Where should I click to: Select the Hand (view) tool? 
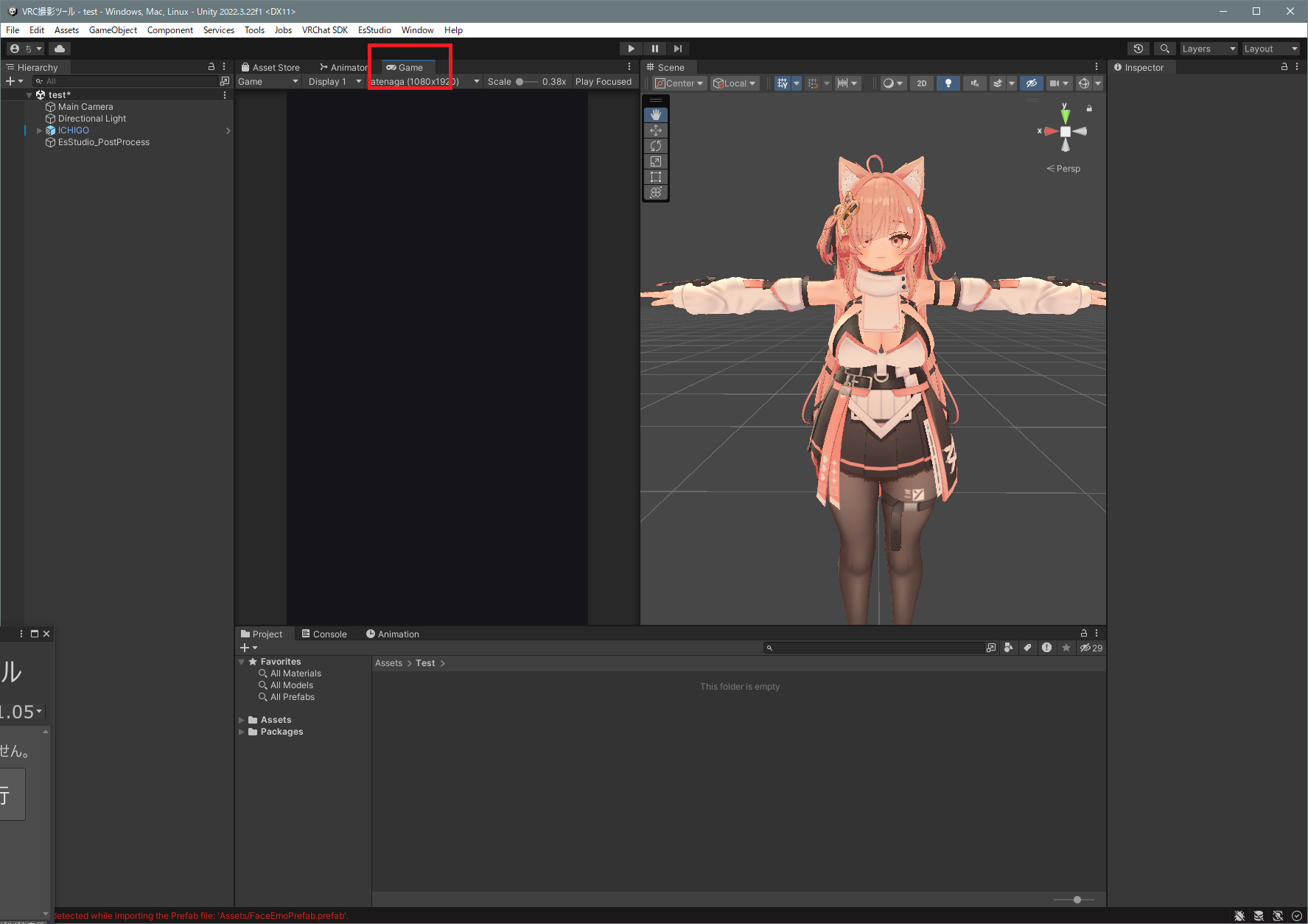coord(655,115)
